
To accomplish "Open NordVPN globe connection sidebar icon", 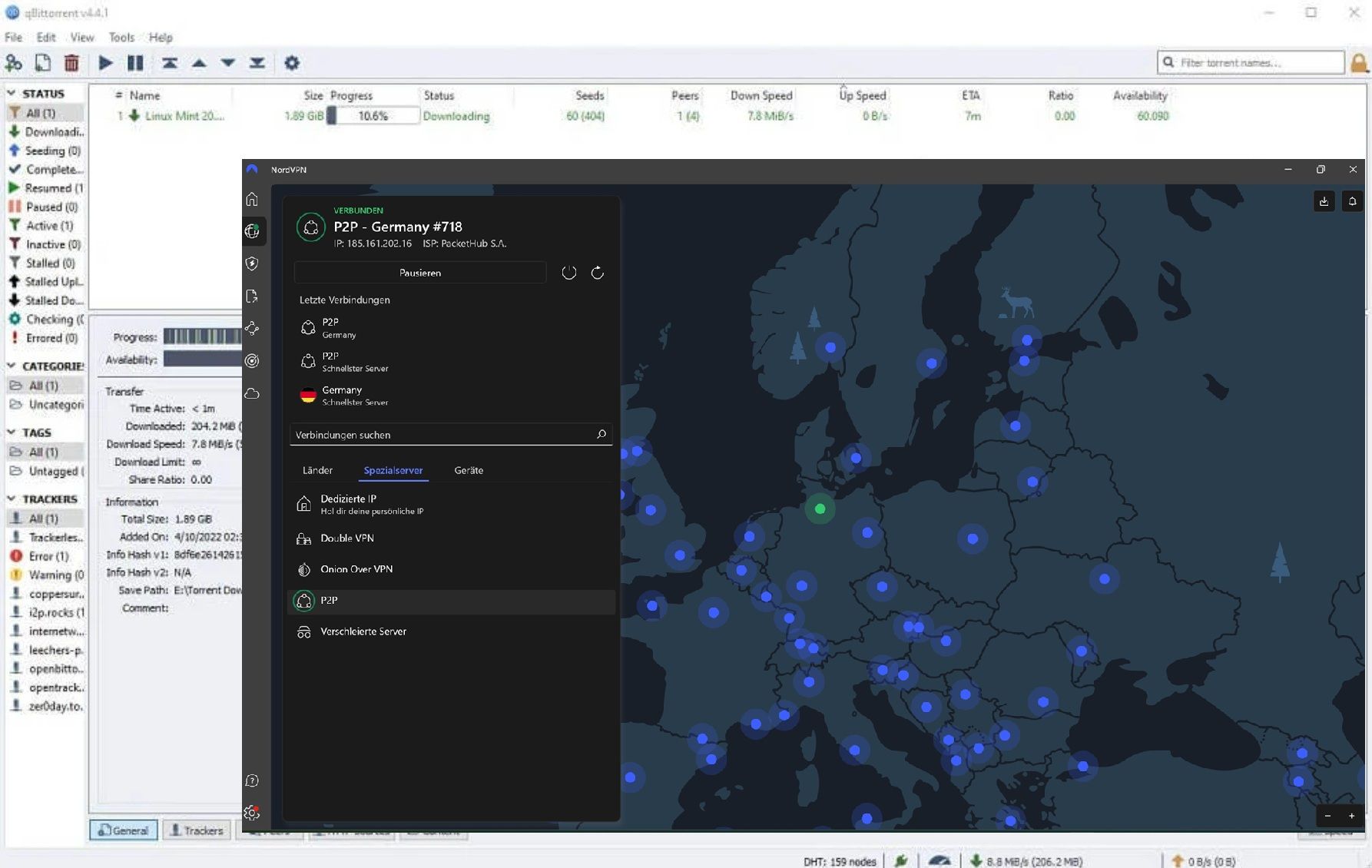I will point(252,231).
